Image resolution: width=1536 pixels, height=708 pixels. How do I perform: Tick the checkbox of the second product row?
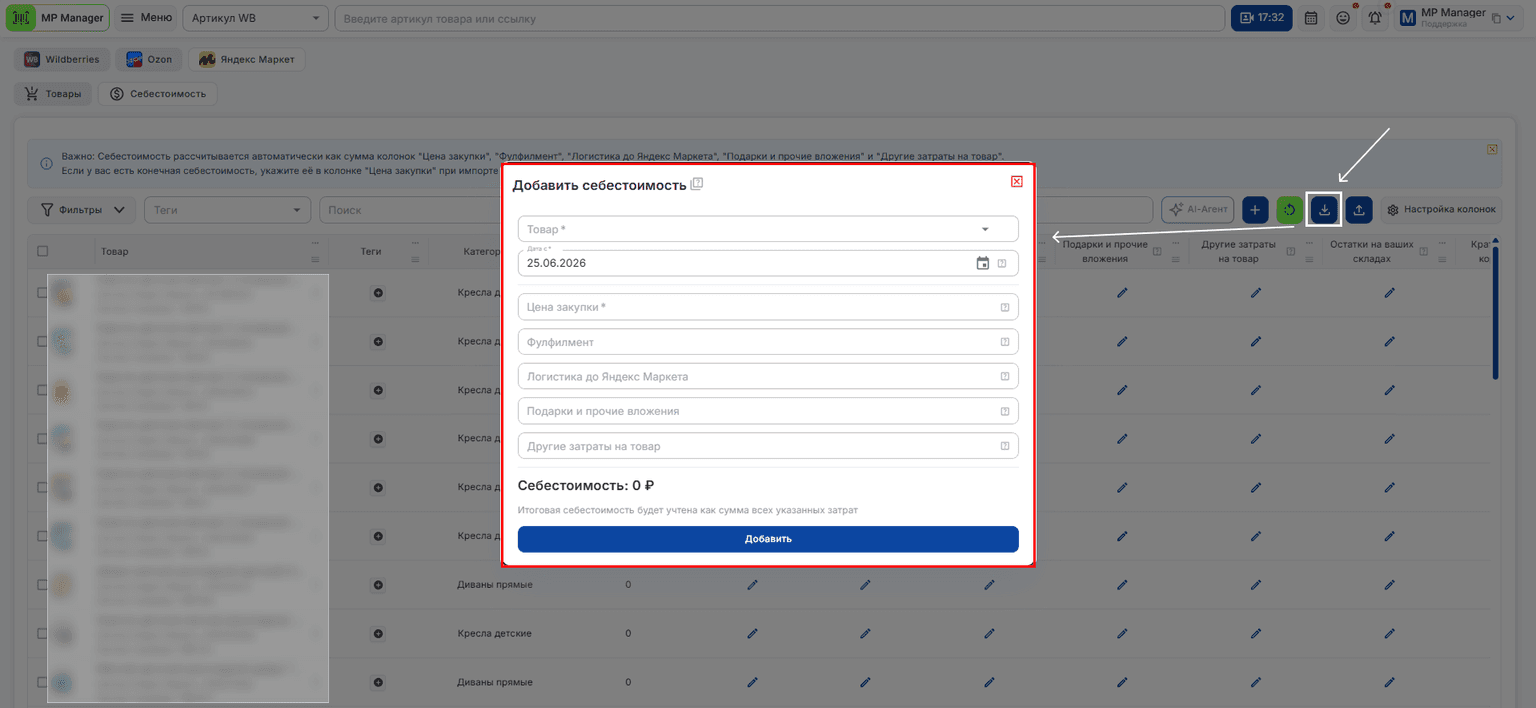coord(42,341)
